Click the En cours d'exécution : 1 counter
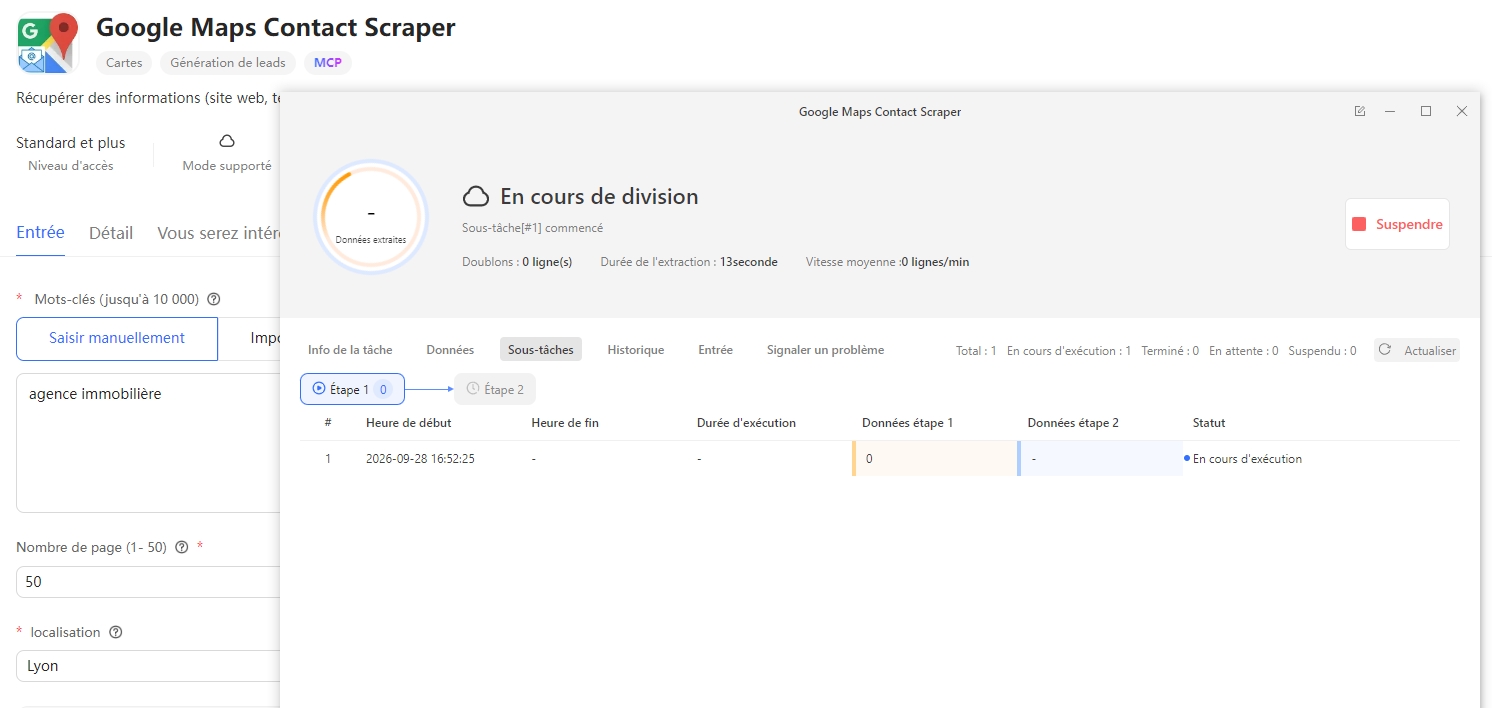1492x708 pixels. click(x=1069, y=351)
